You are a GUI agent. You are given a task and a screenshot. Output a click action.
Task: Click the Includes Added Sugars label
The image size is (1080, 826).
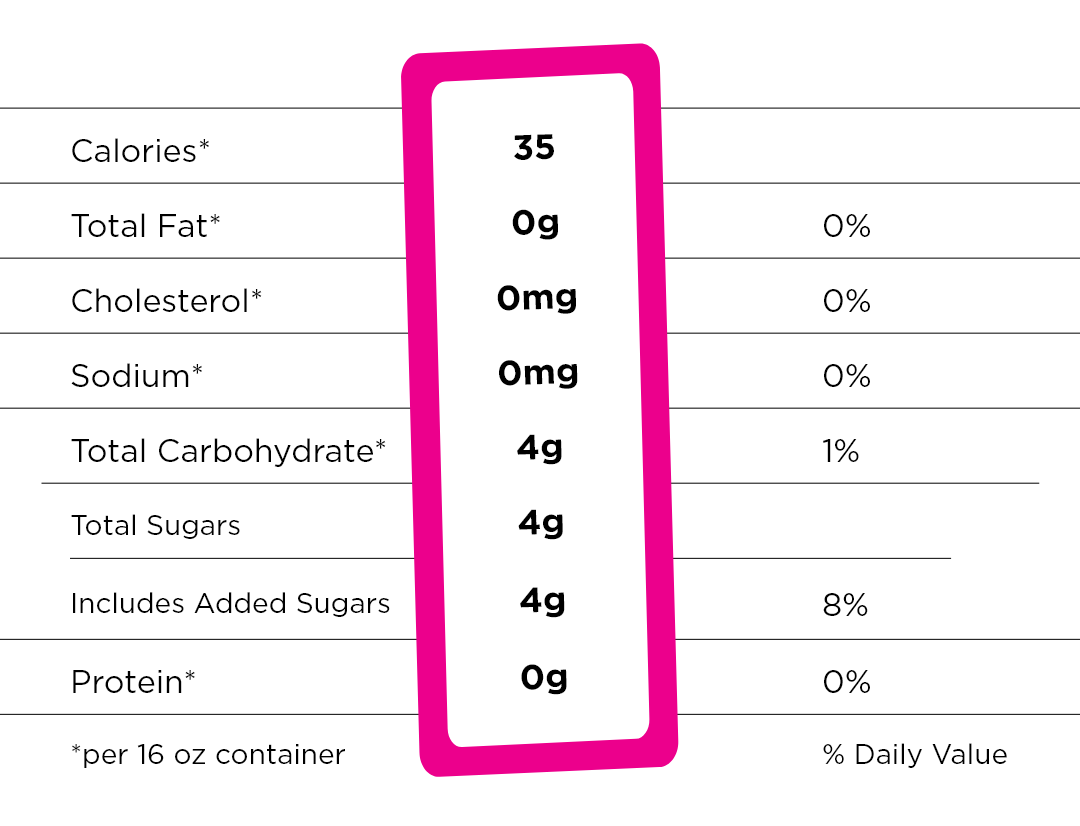click(230, 604)
